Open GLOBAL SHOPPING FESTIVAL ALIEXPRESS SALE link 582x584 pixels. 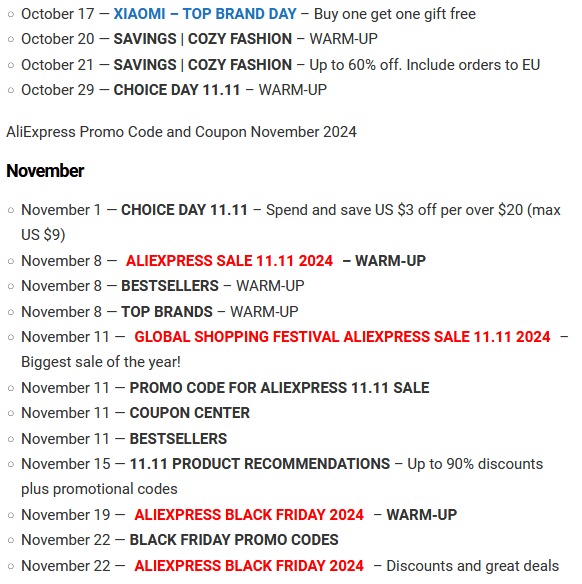coord(342,337)
